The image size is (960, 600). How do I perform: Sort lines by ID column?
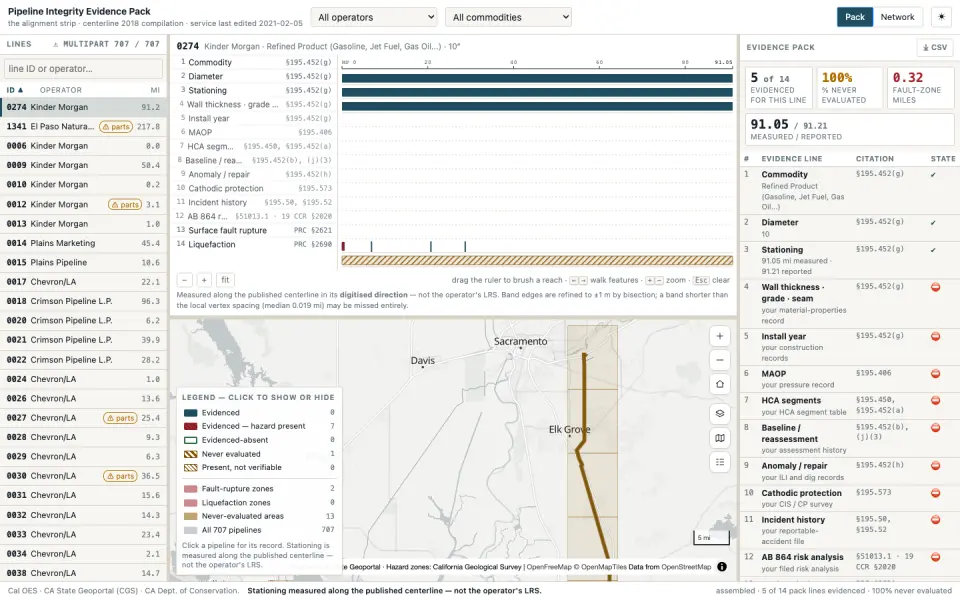15,90
